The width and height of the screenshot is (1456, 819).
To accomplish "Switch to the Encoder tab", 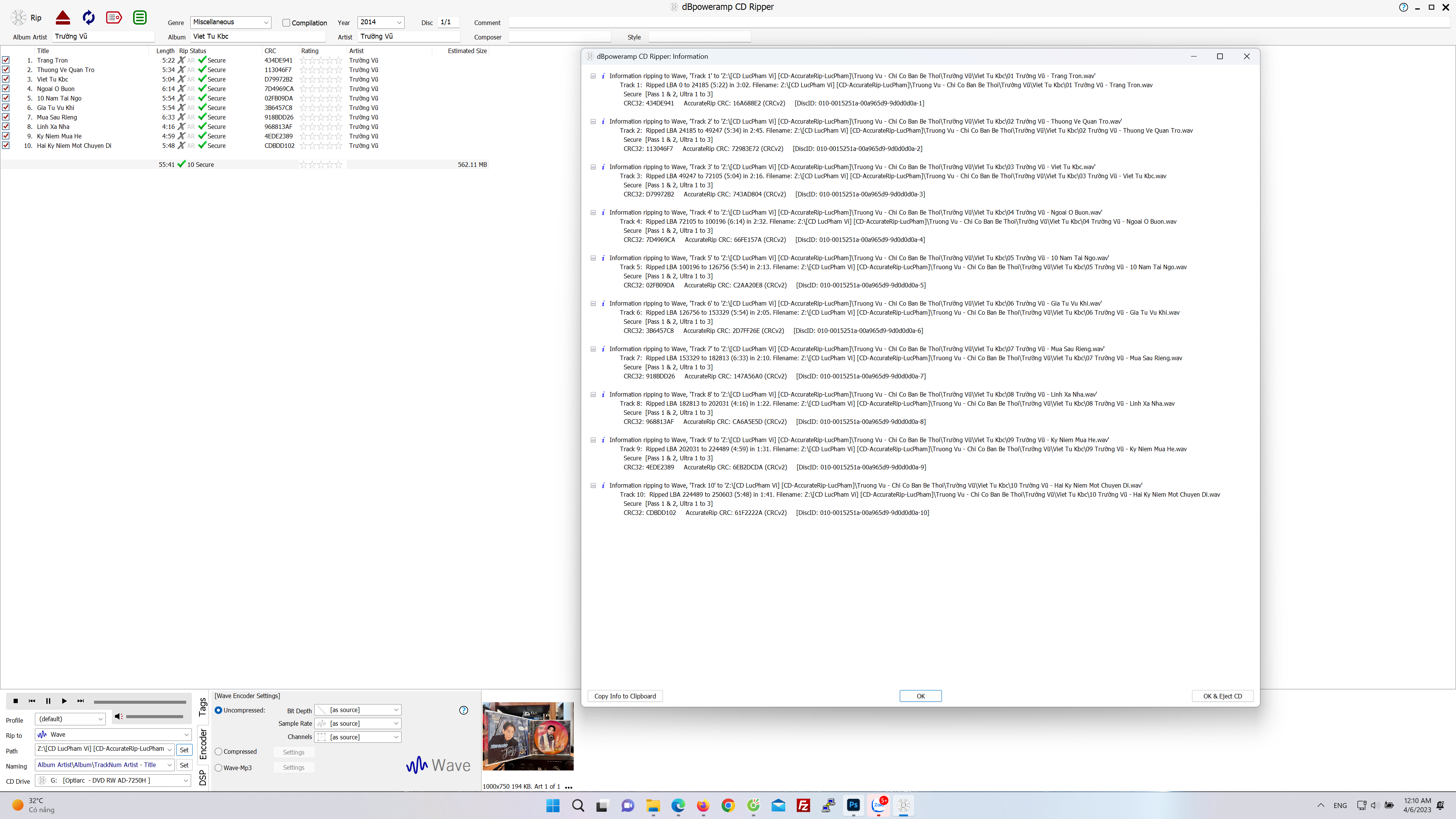I will (203, 743).
